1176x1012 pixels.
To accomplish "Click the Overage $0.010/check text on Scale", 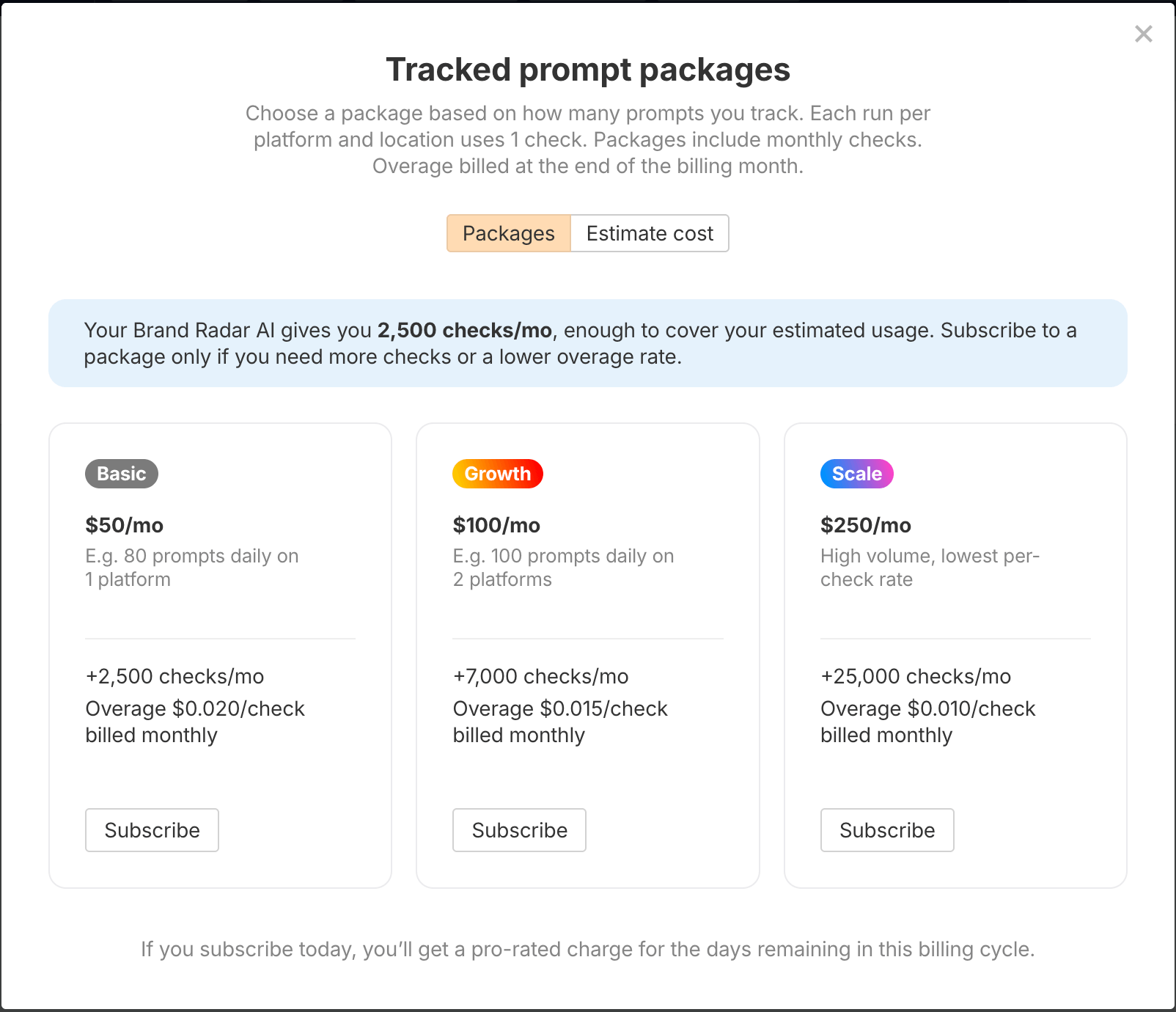I will [927, 708].
